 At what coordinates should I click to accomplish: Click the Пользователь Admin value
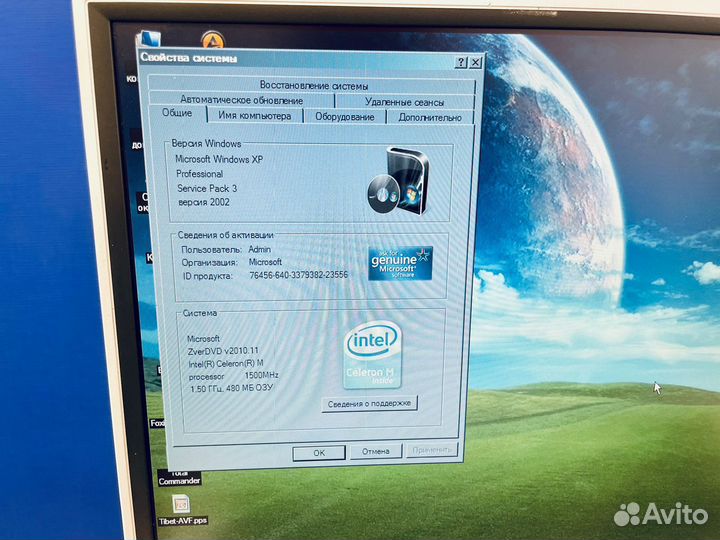pos(259,249)
